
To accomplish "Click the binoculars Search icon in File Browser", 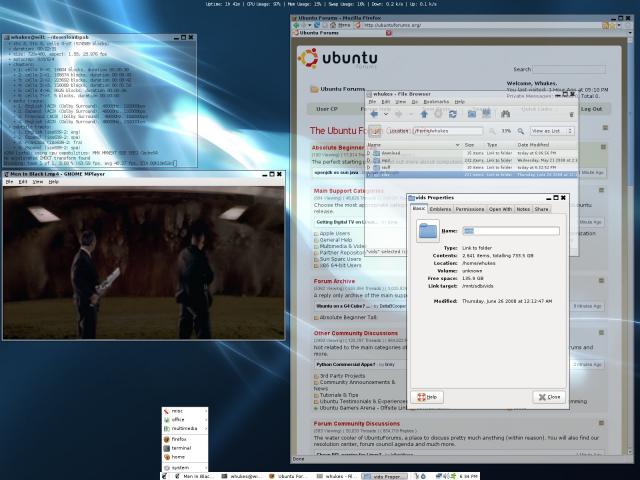I will coord(505,114).
